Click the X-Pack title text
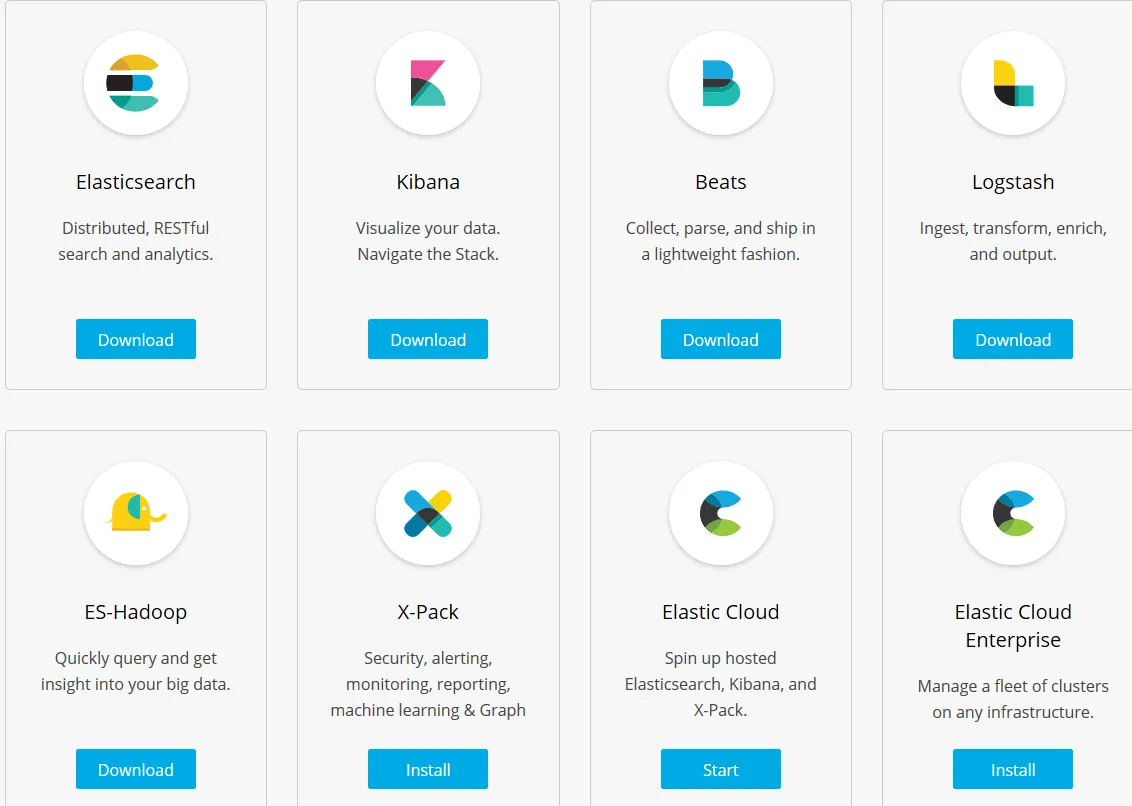Image resolution: width=1132 pixels, height=806 pixels. click(428, 612)
